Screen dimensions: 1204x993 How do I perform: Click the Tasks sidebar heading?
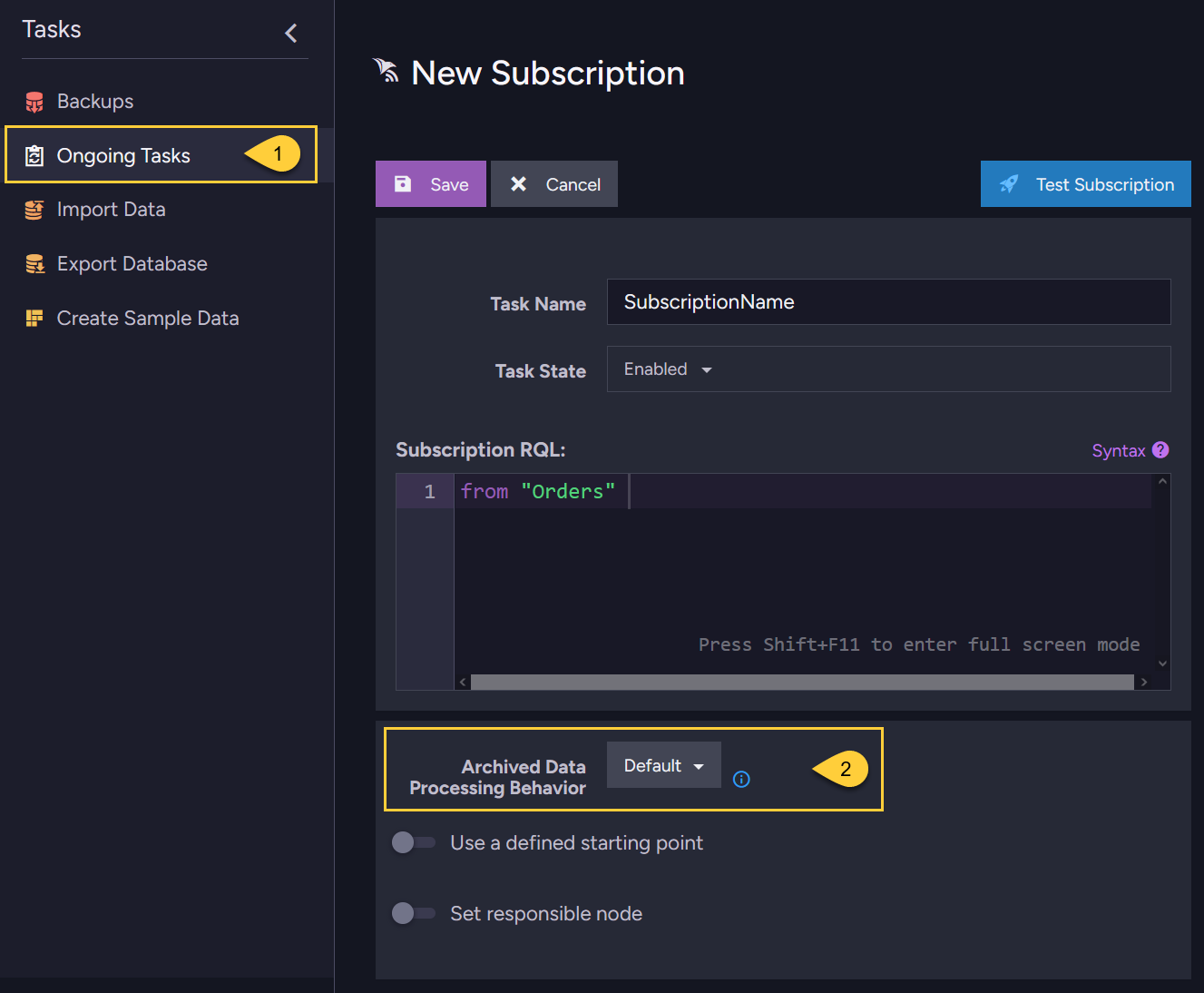point(52,30)
